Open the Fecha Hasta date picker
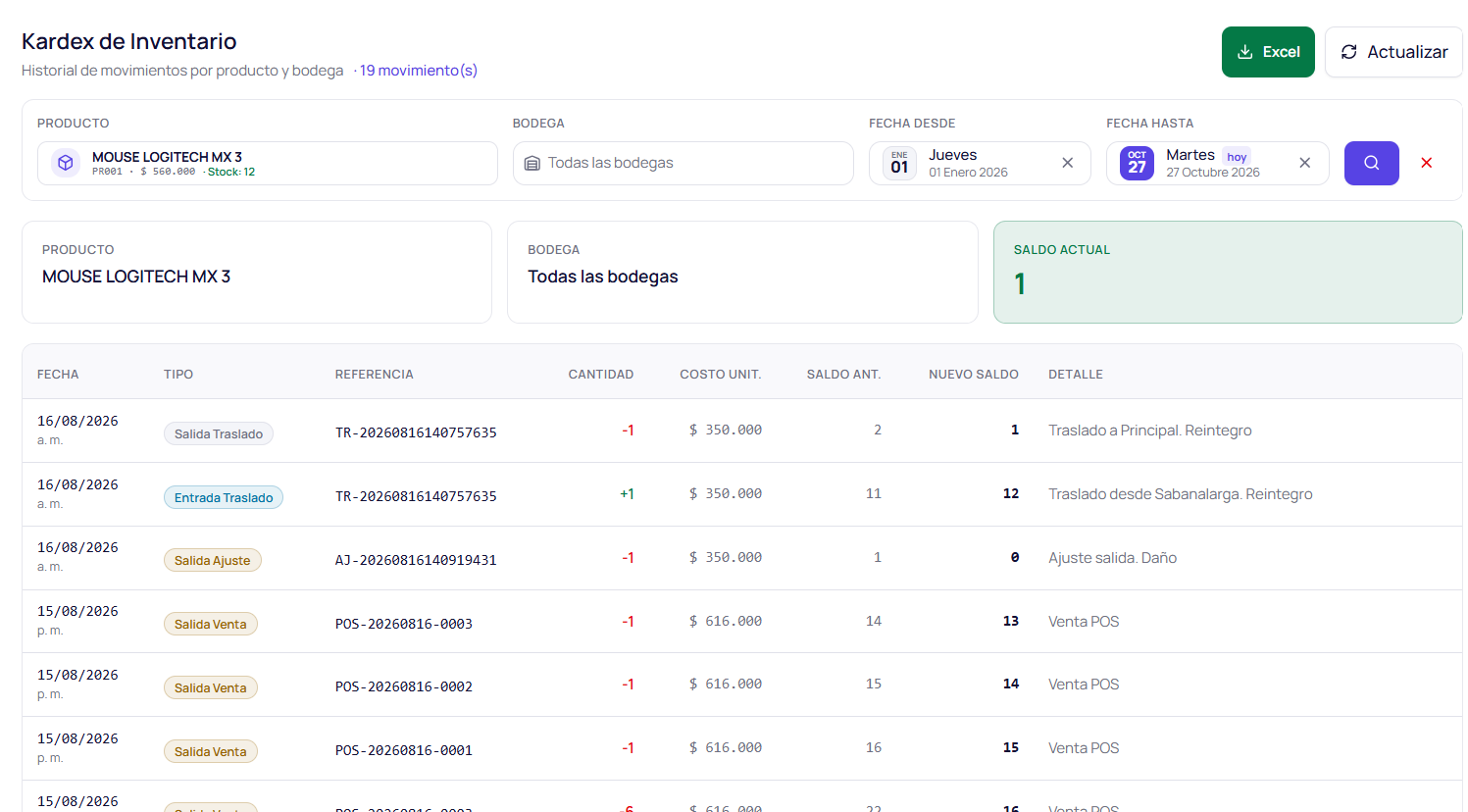Viewport: 1468px width, 812px height. (1218, 163)
